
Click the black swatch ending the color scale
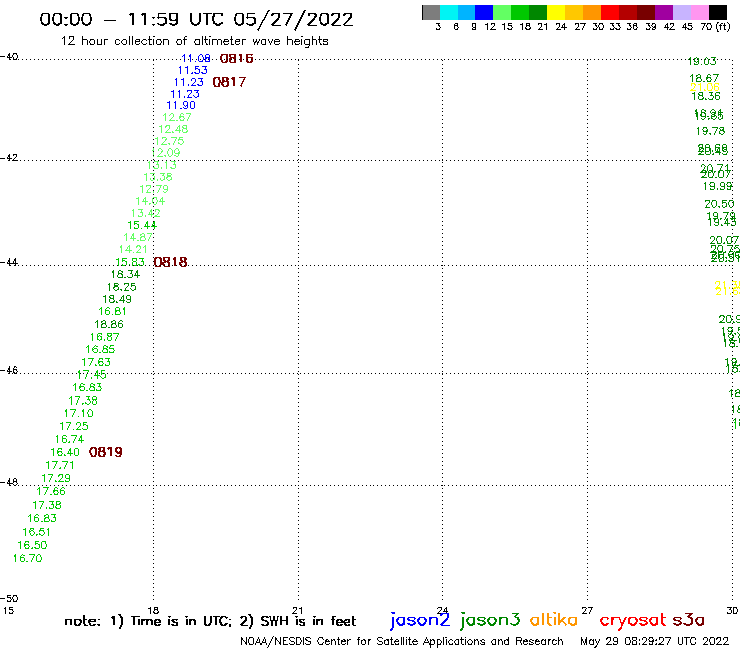(x=717, y=12)
